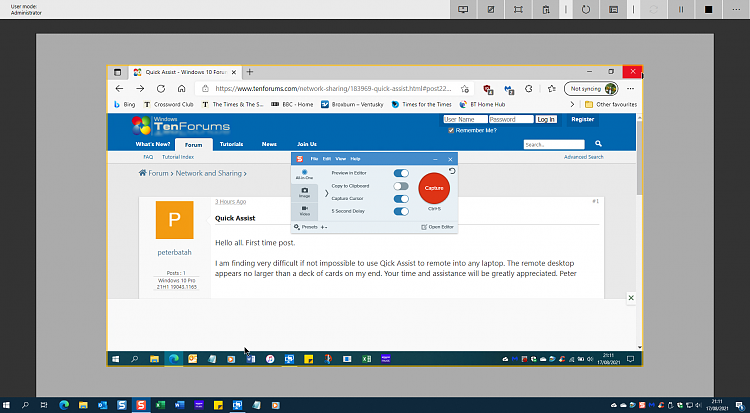The height and width of the screenshot is (413, 750).
Task: Toggle Copy to Clipboard switch
Action: pos(401,186)
